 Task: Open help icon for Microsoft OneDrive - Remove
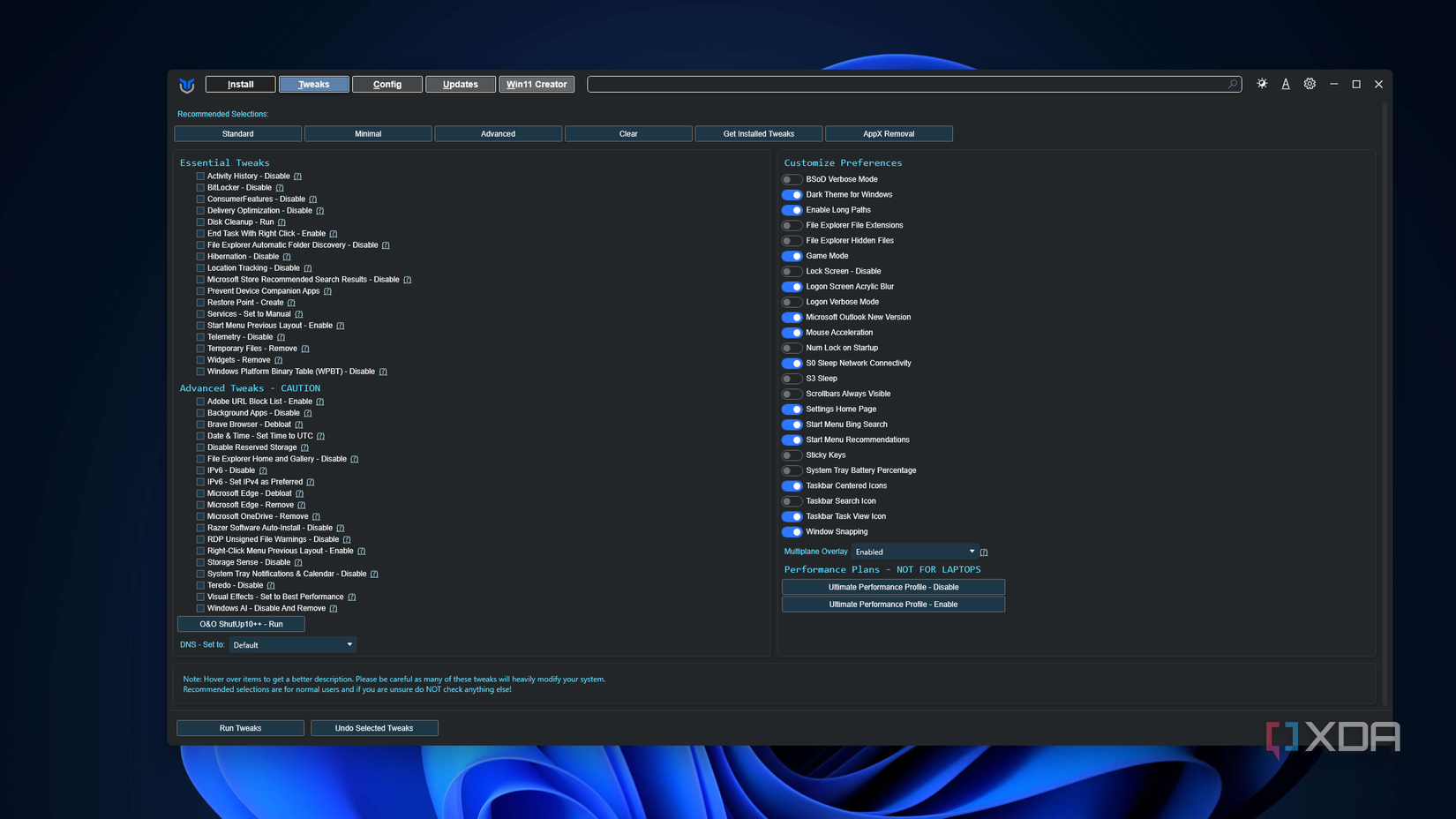[316, 516]
